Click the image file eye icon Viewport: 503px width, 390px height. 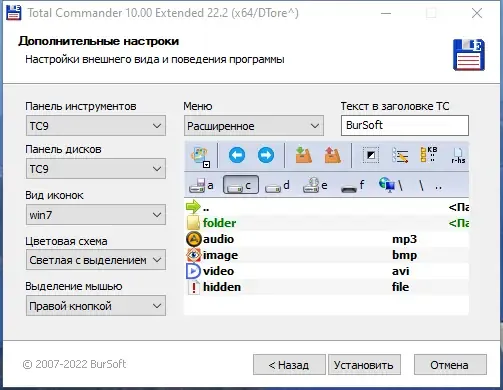pos(194,255)
